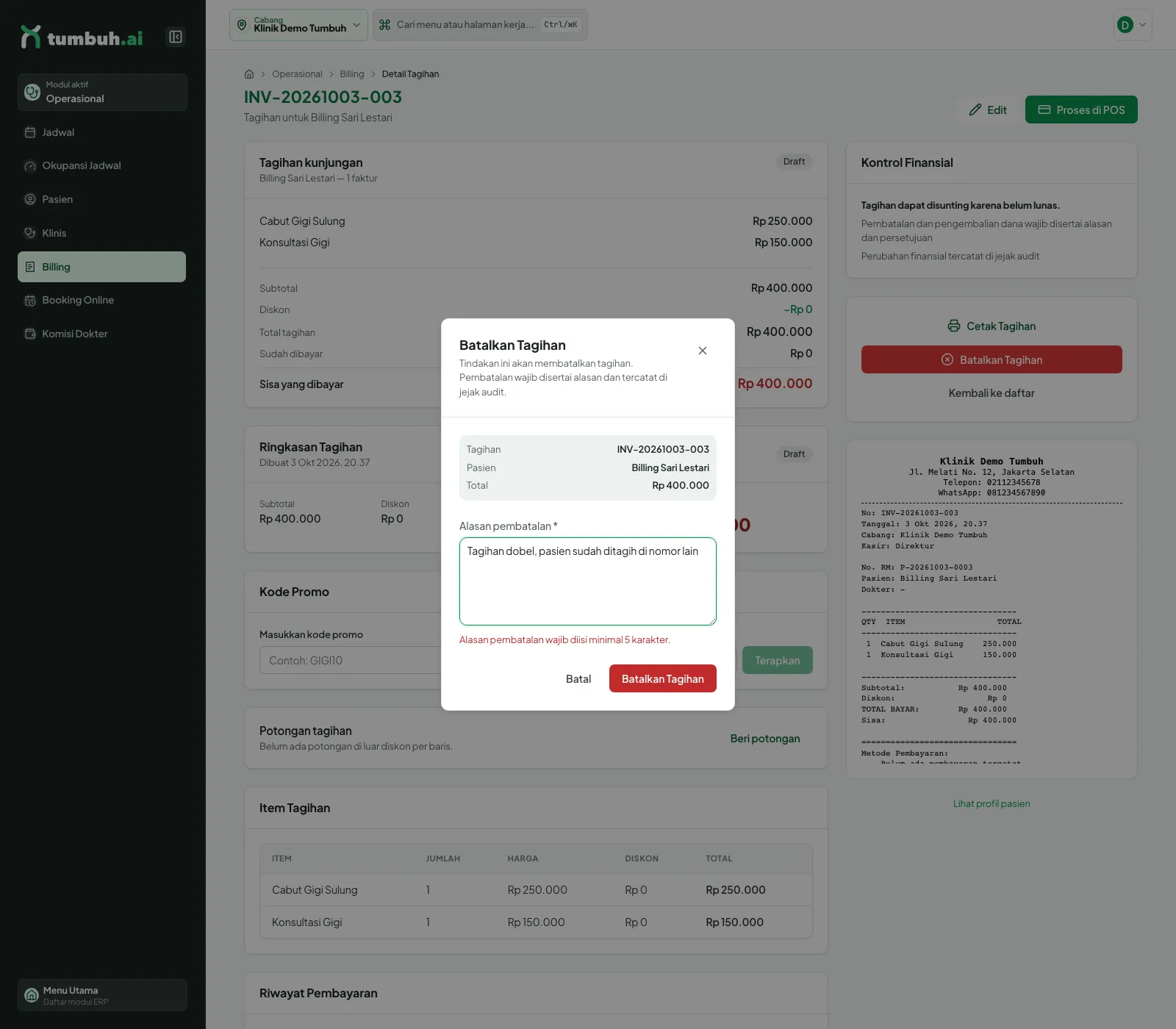
Task: Confirm with the dialog's red Batalkan Tagihan button
Action: 663,678
